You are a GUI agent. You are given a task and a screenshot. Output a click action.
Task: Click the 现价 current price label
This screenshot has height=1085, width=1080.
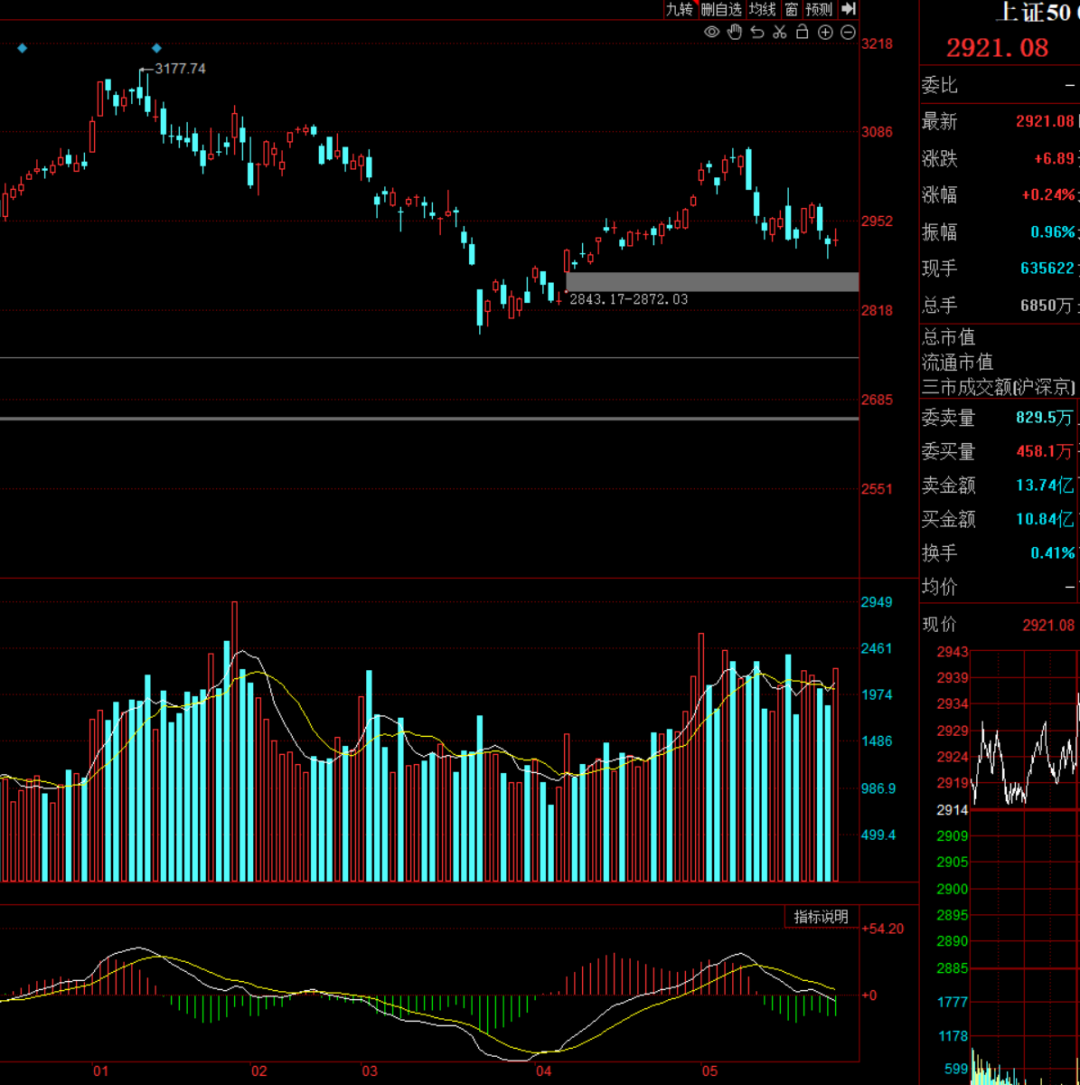940,624
